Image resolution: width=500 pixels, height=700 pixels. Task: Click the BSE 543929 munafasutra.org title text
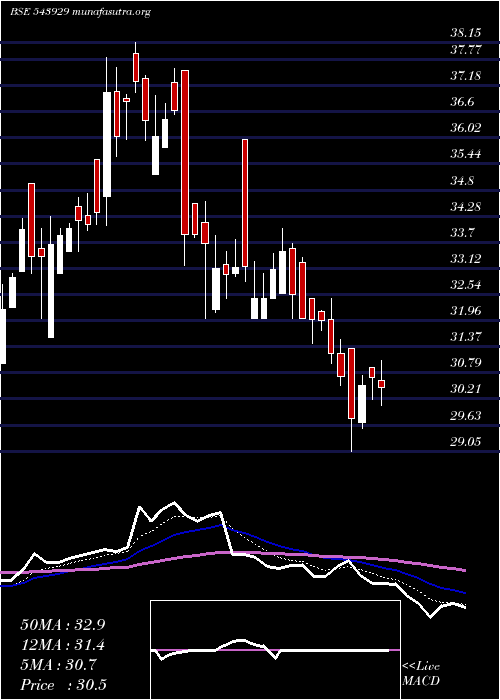point(80,12)
